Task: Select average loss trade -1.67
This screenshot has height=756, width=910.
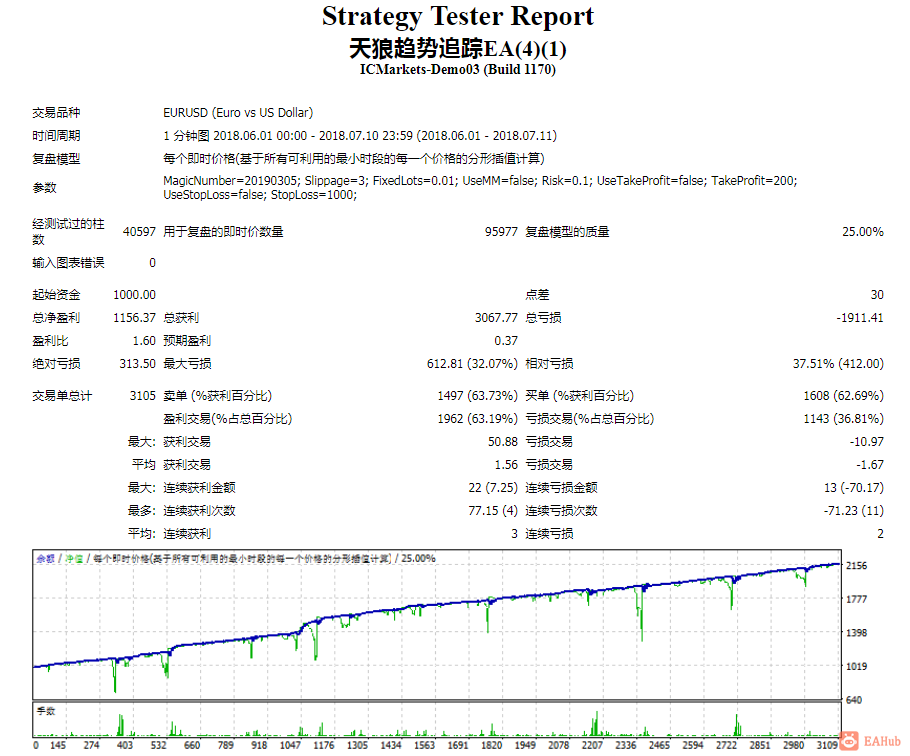Action: pos(870,465)
